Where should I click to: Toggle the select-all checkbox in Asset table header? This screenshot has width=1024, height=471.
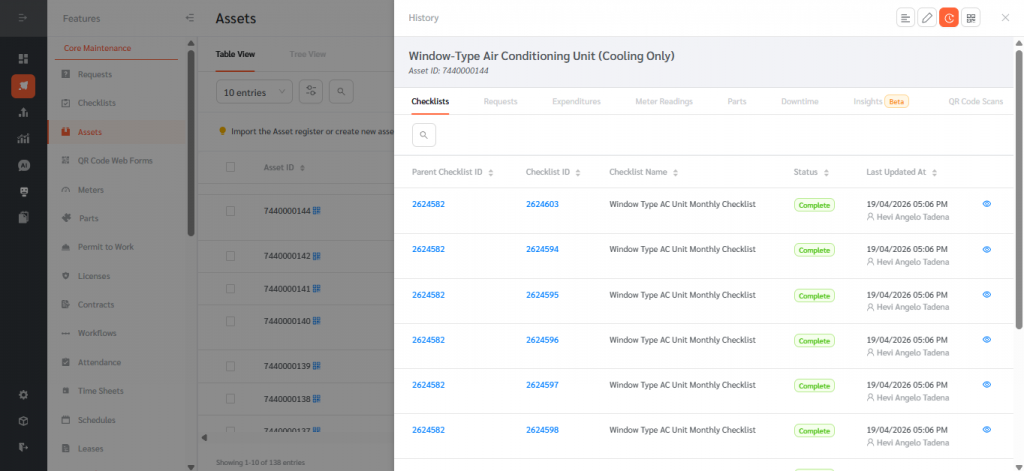tap(231, 168)
